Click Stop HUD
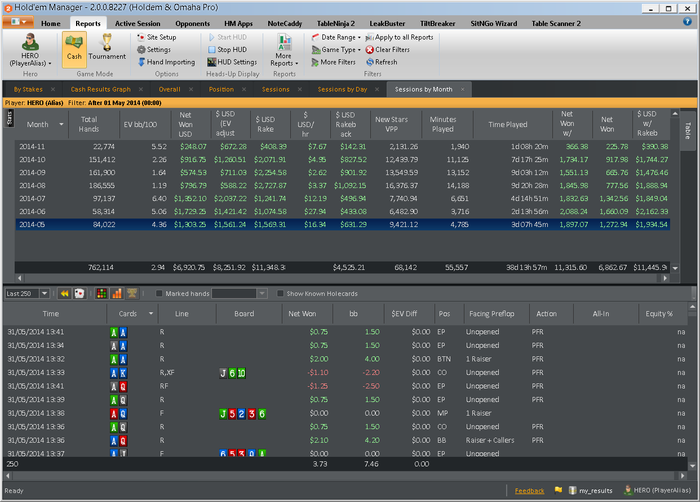The image size is (700, 502). 227,50
